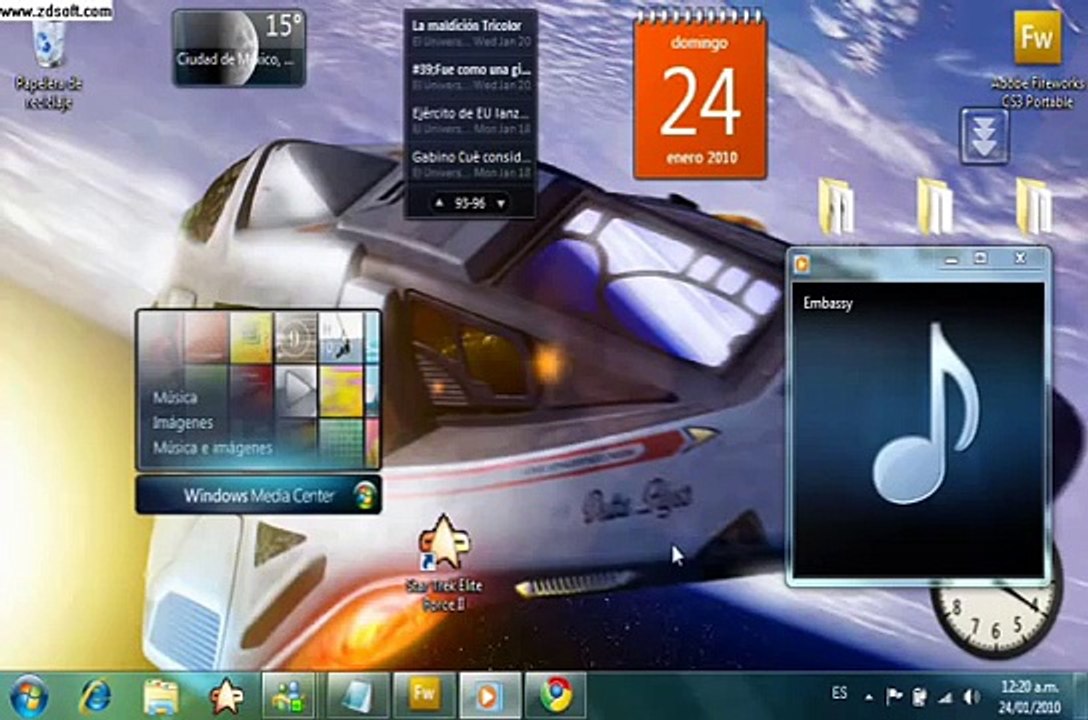Click the music note album art

pyautogui.click(x=927, y=413)
